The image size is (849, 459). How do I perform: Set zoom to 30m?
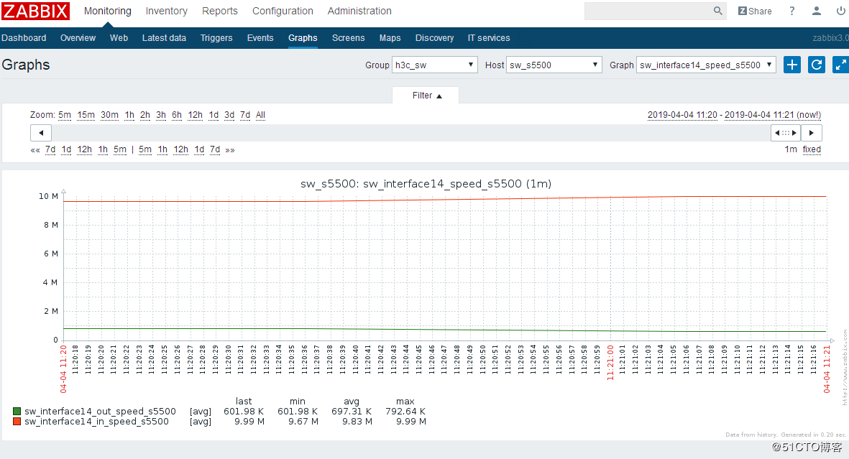[109, 115]
